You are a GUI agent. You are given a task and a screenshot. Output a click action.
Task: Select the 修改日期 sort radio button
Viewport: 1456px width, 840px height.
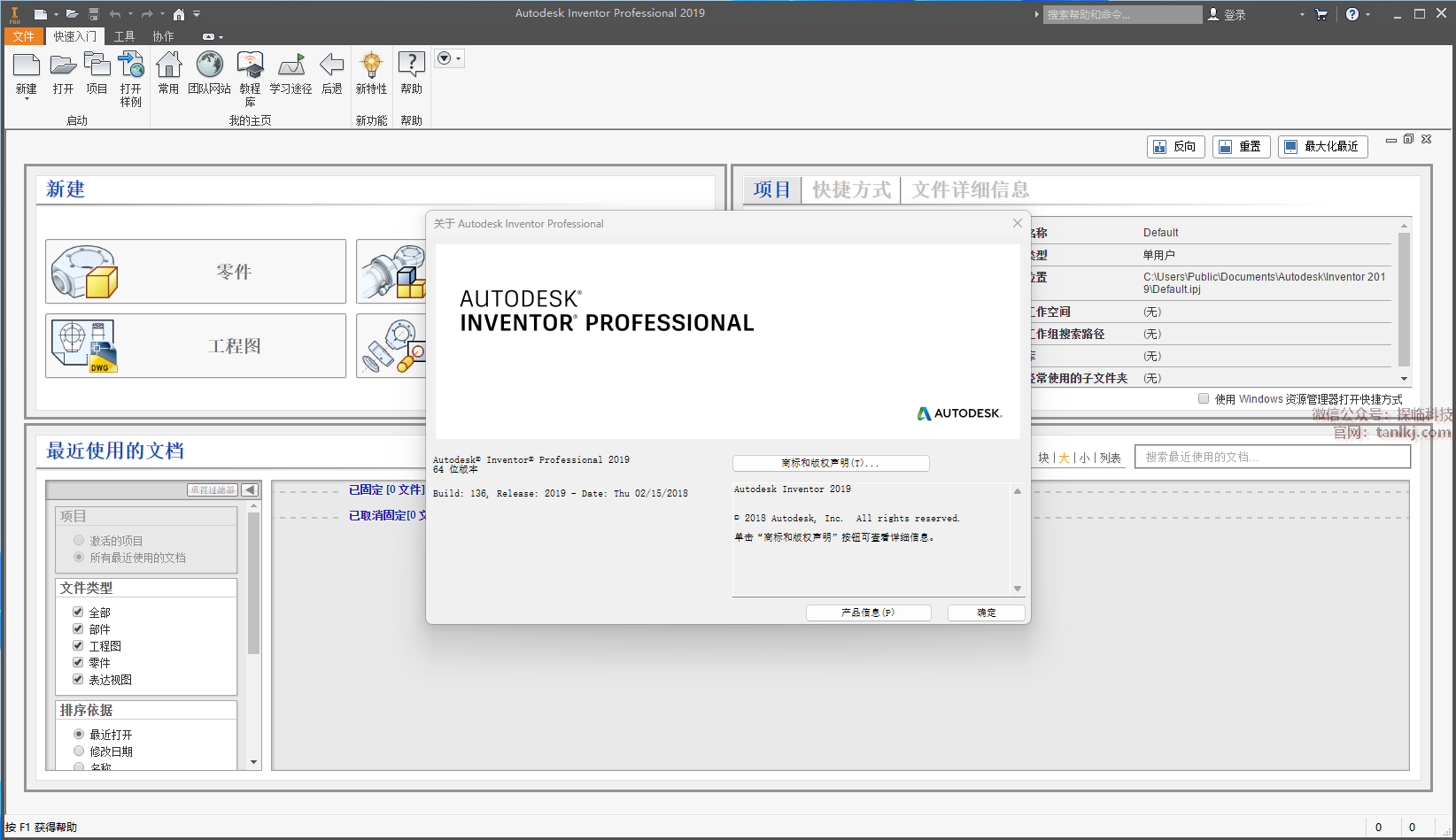pos(79,751)
